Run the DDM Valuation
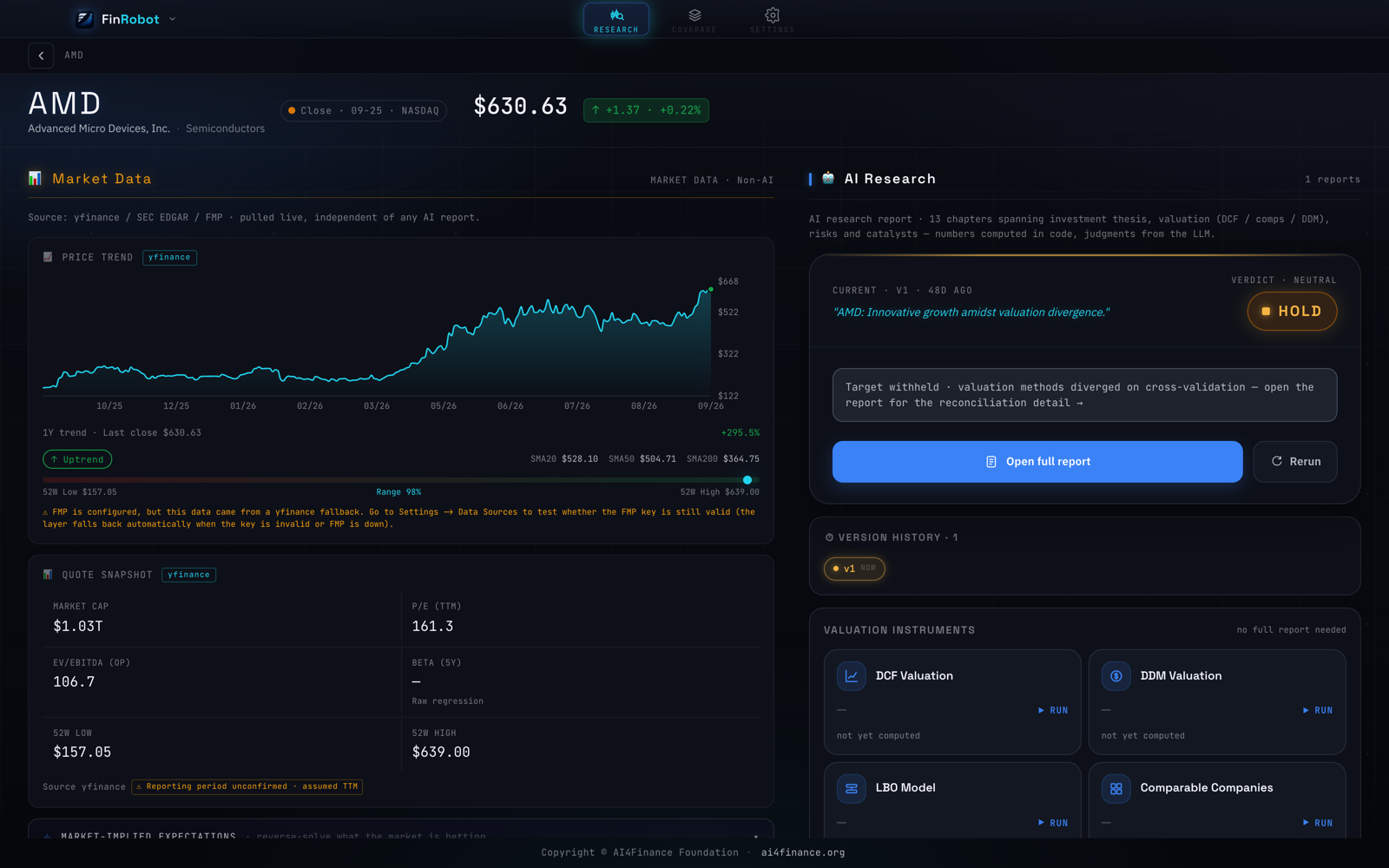The width and height of the screenshot is (1389, 868). [x=1318, y=710]
